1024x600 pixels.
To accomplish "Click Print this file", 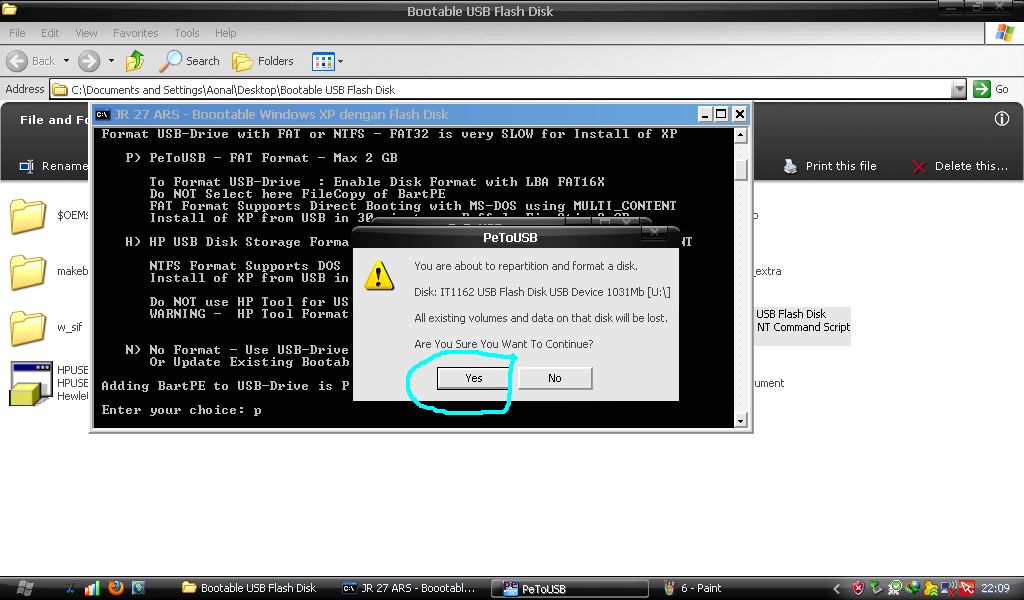I will coord(830,166).
